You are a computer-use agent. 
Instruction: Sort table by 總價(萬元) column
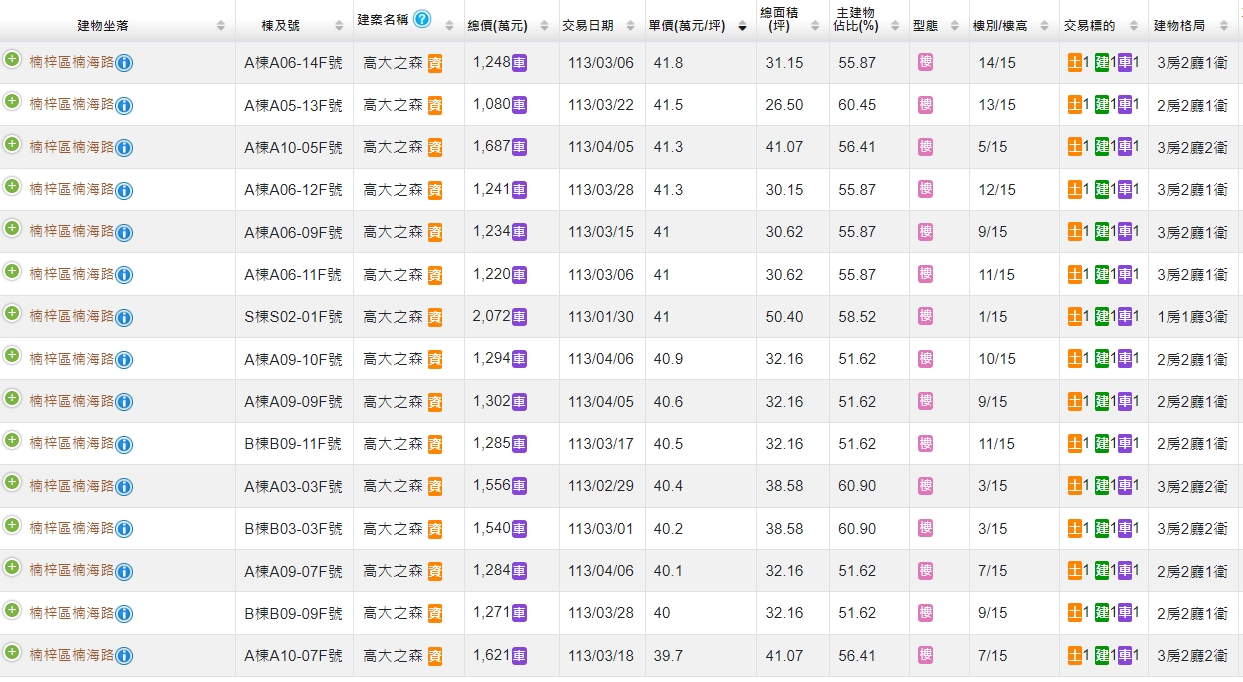(x=497, y=26)
